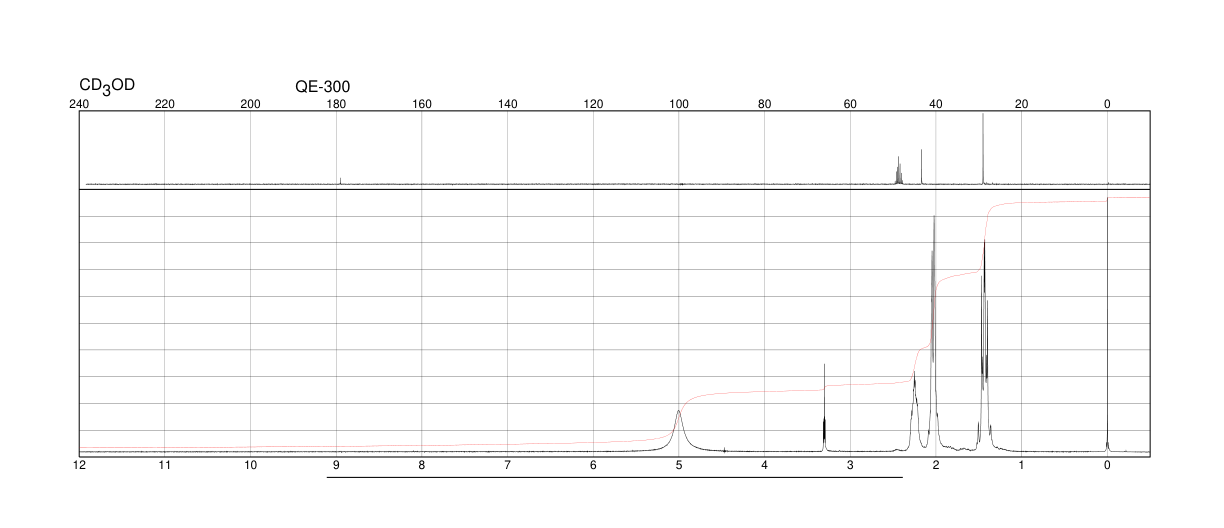Click the carbonyl carbon peak near 180
Image resolution: width=1224 pixels, height=528 pixels.
[x=341, y=181]
